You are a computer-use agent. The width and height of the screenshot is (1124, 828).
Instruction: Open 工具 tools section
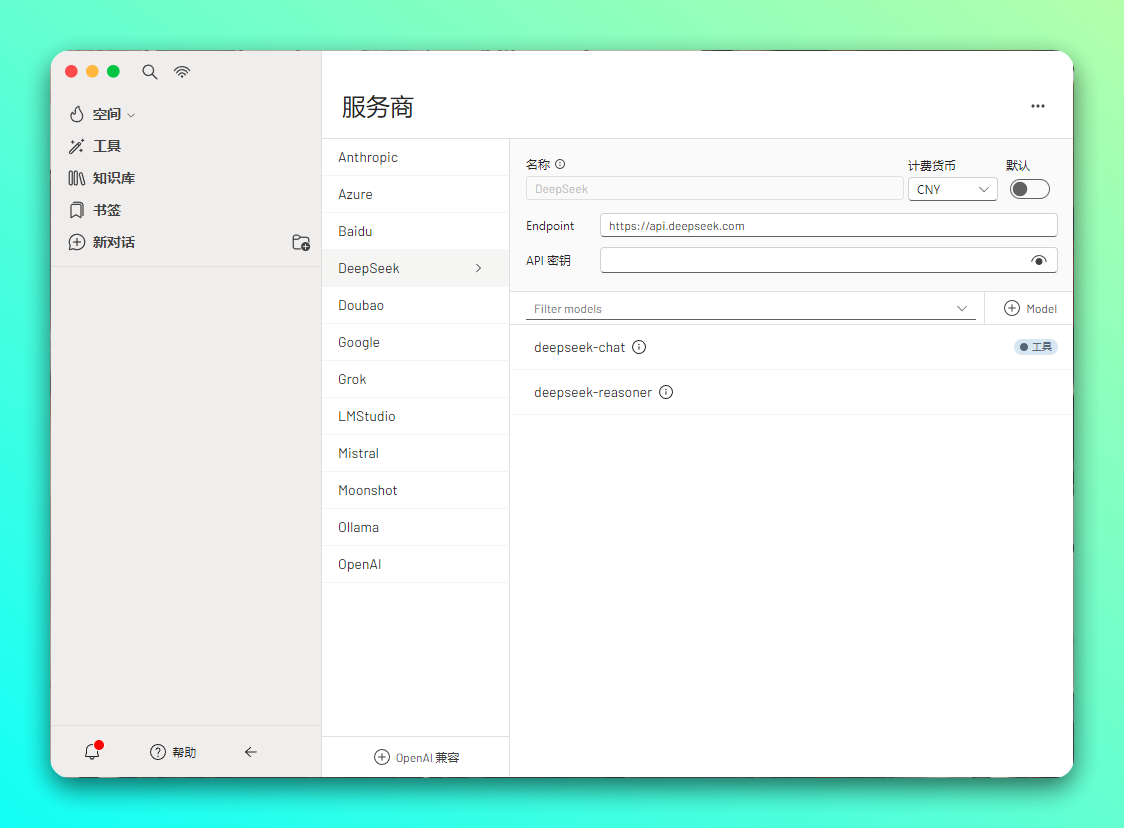coord(95,146)
